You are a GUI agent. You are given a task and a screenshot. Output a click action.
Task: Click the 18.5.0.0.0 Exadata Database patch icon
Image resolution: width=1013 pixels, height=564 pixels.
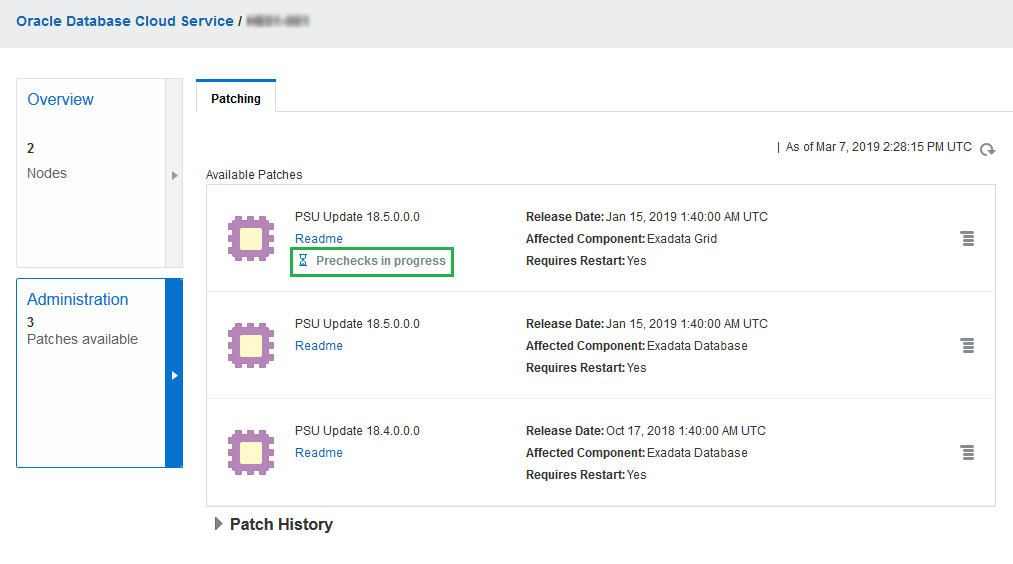click(250, 345)
